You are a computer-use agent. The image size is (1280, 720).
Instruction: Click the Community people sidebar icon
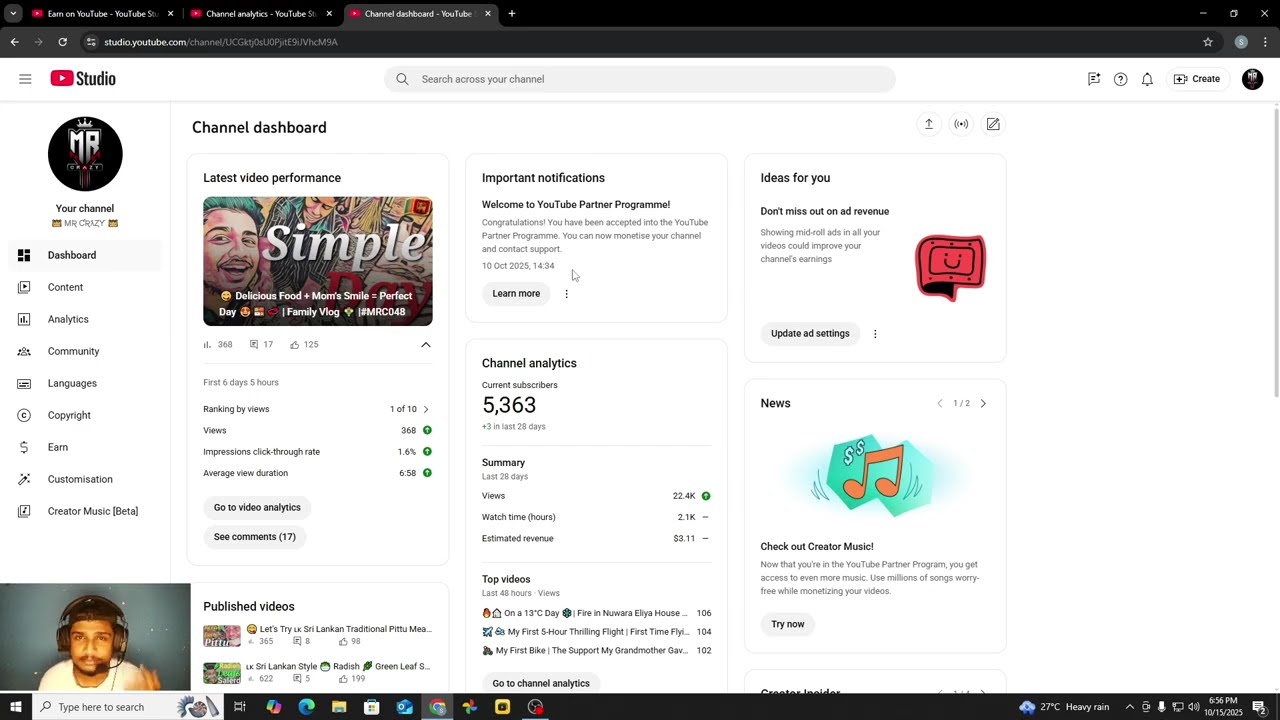[24, 351]
